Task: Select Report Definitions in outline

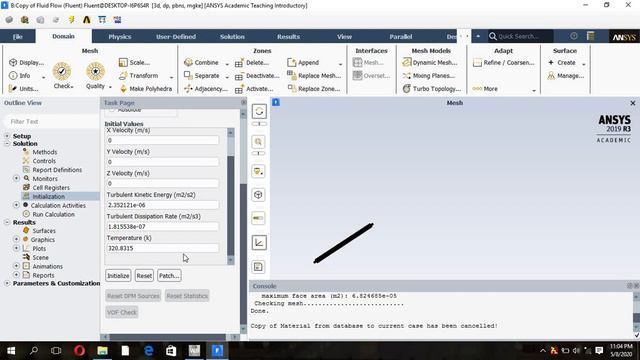Action: (57, 170)
